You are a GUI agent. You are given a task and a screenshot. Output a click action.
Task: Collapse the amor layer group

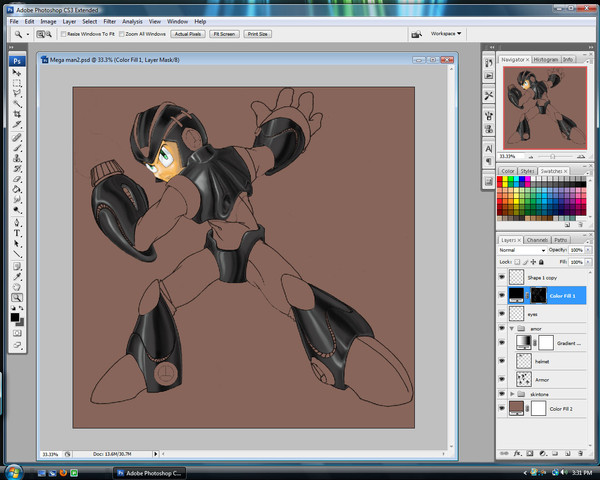click(x=511, y=328)
